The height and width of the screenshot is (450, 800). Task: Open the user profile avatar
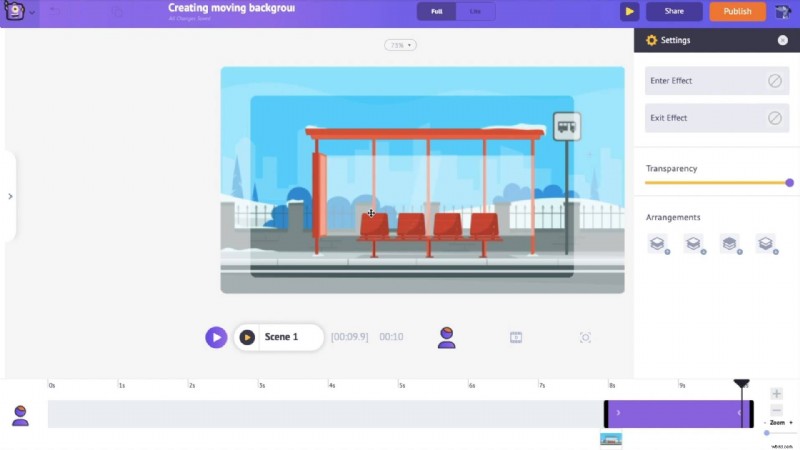coord(782,11)
